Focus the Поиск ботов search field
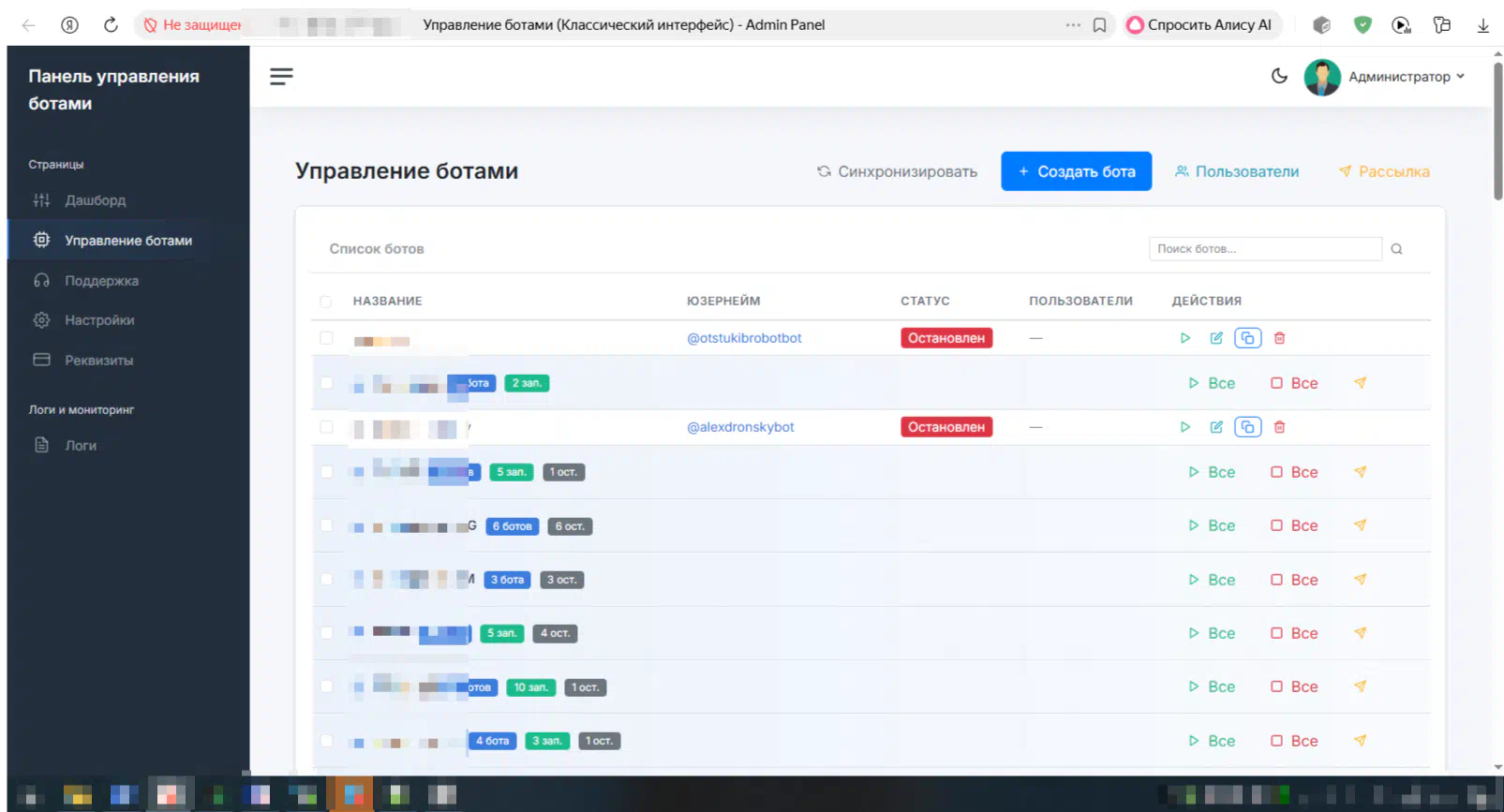This screenshot has width=1504, height=812. (1264, 249)
